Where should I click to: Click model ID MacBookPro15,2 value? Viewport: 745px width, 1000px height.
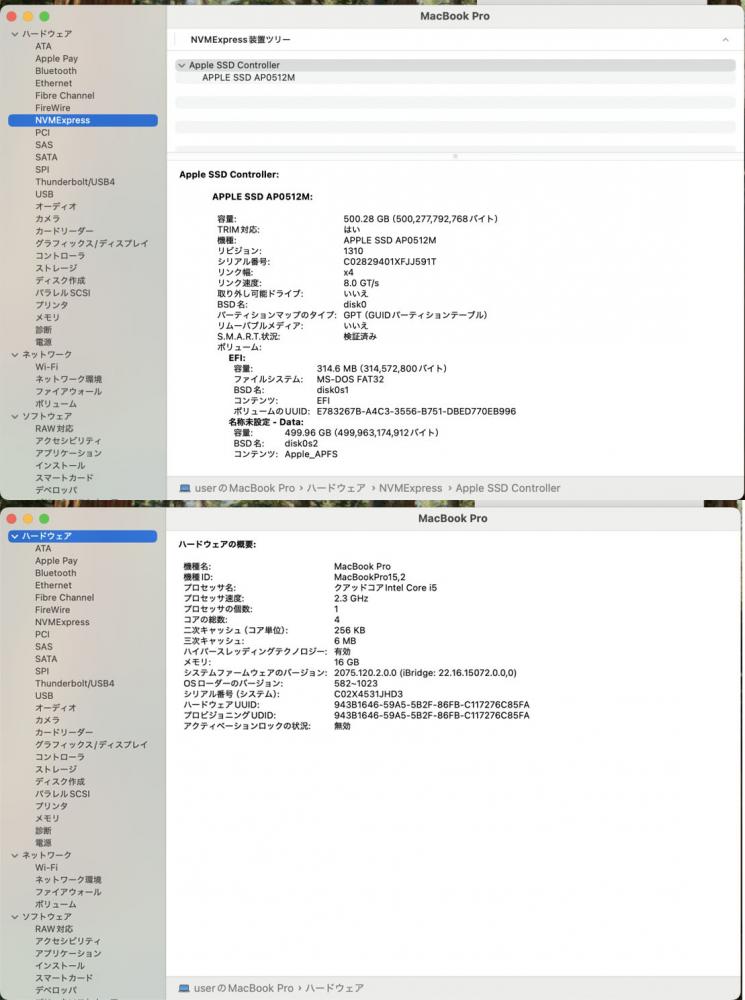pos(370,577)
